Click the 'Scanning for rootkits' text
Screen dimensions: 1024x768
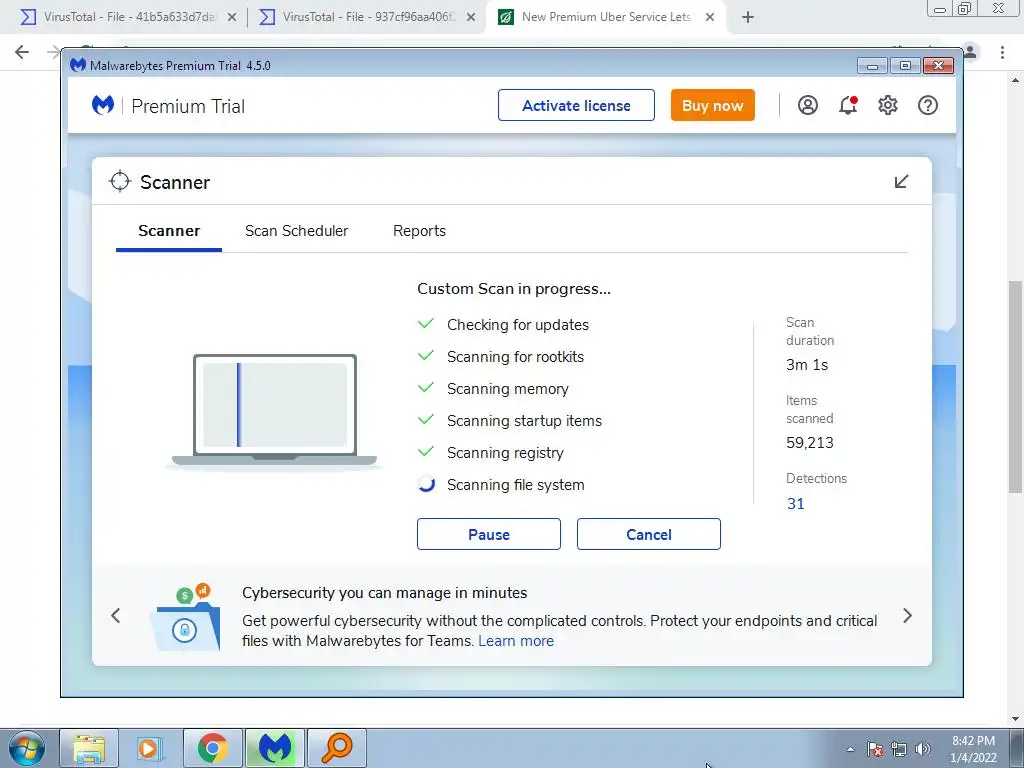point(515,357)
